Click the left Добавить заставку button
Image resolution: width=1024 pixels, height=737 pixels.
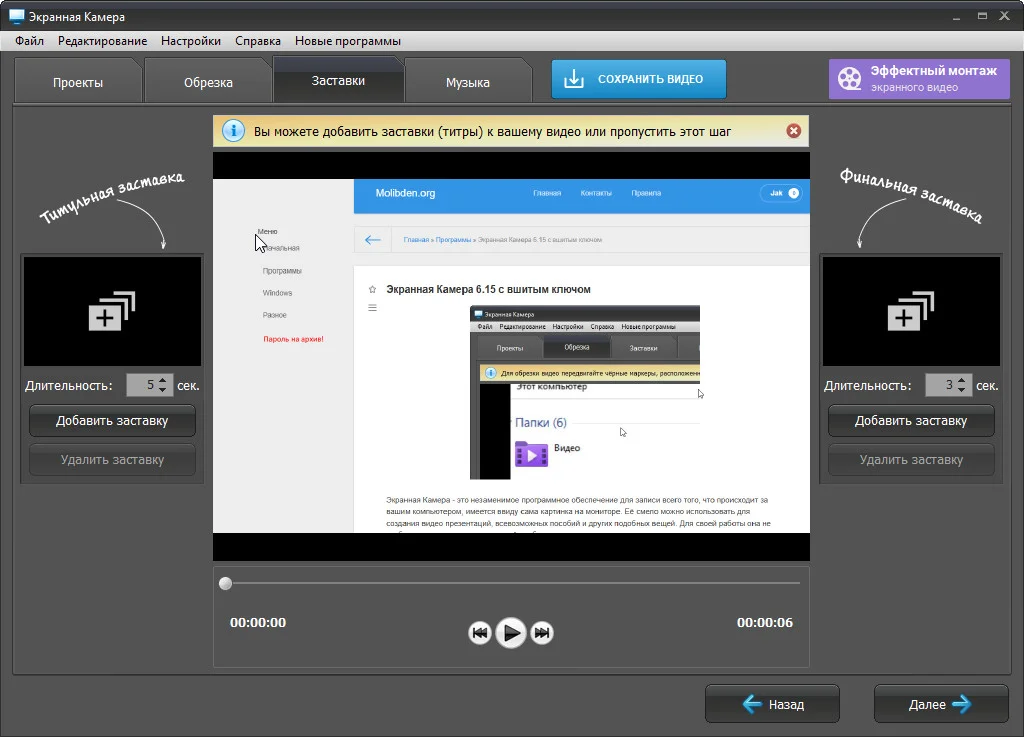[x=112, y=421]
